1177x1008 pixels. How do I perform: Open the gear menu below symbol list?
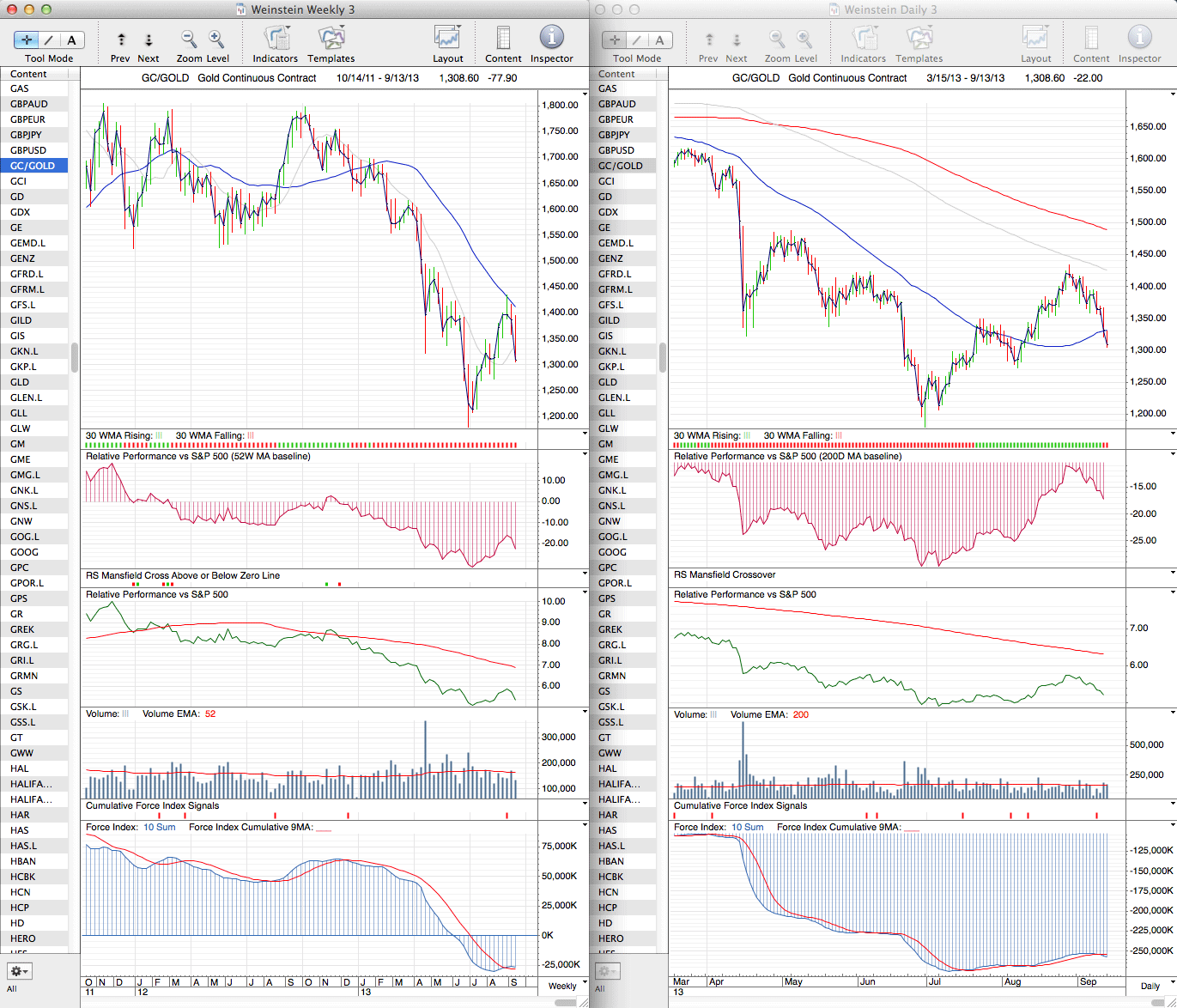19,971
